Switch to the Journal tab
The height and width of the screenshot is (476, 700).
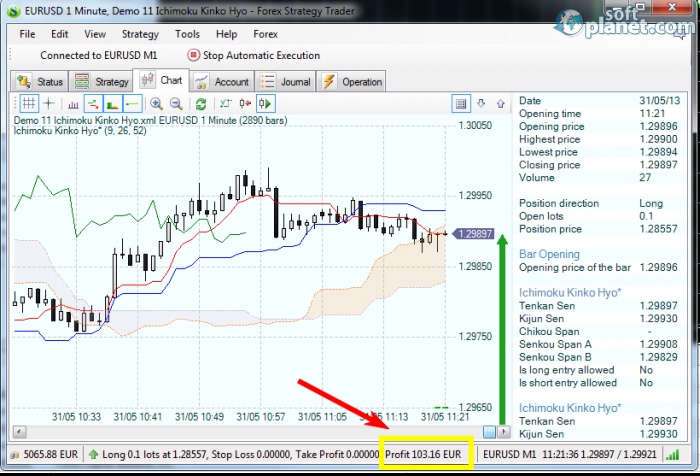tap(285, 82)
